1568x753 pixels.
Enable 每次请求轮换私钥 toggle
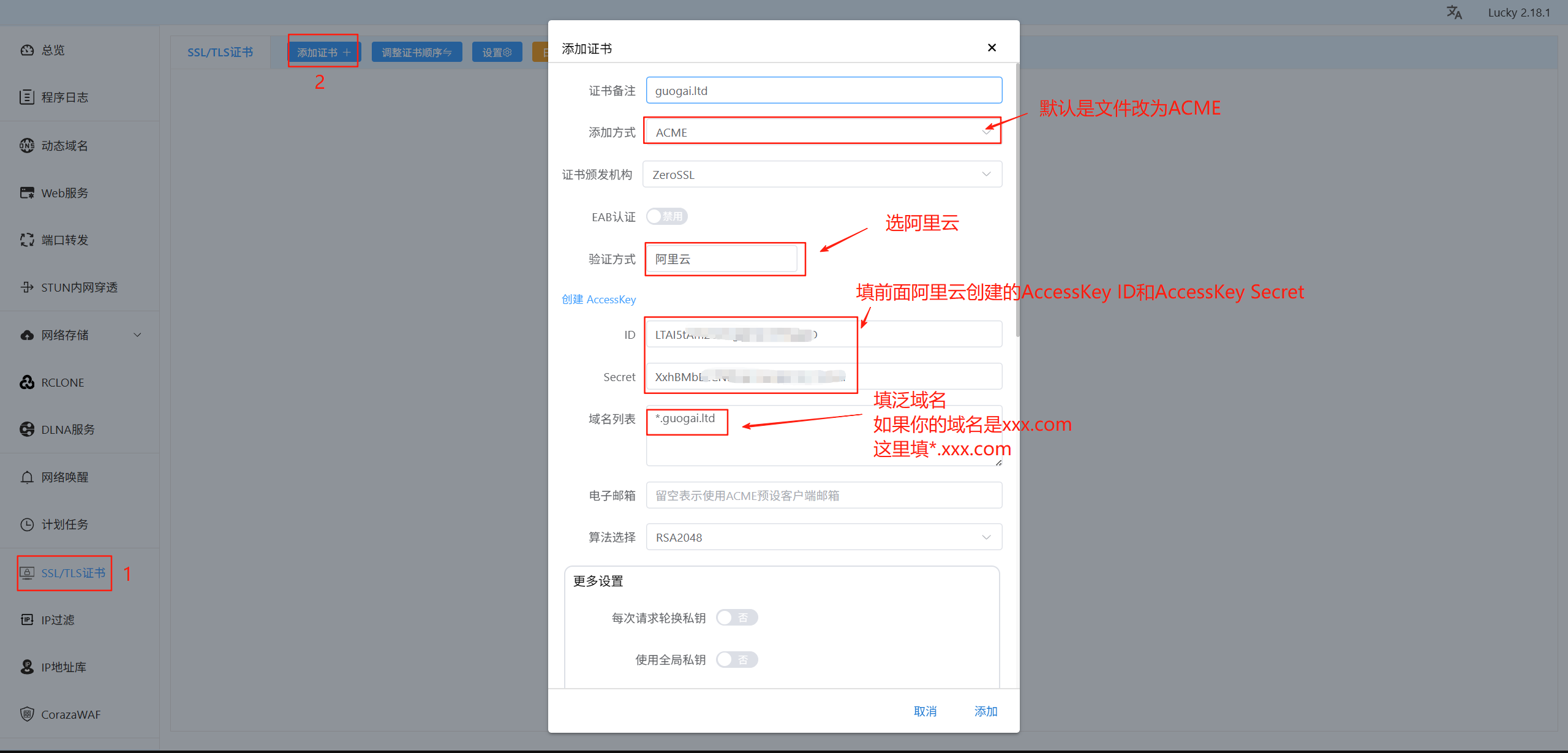[736, 618]
